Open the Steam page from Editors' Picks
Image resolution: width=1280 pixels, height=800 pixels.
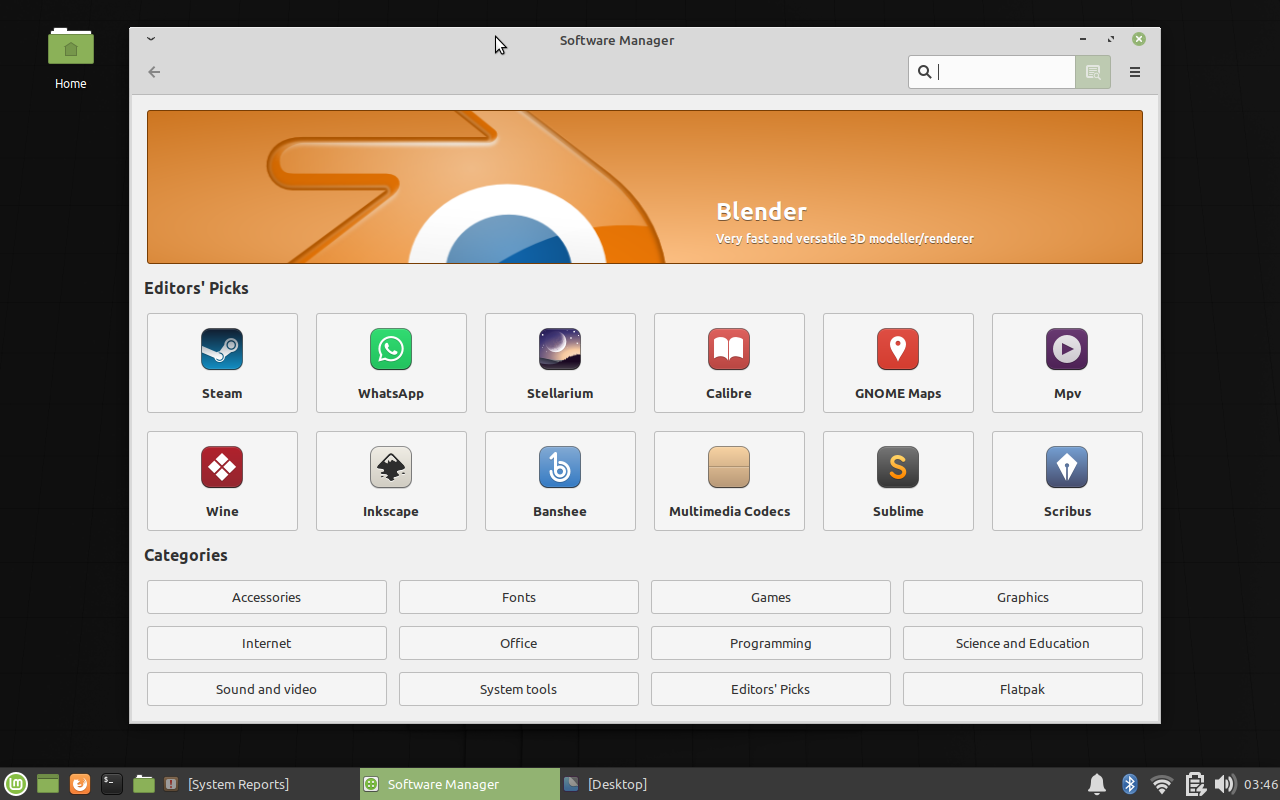pos(221,362)
